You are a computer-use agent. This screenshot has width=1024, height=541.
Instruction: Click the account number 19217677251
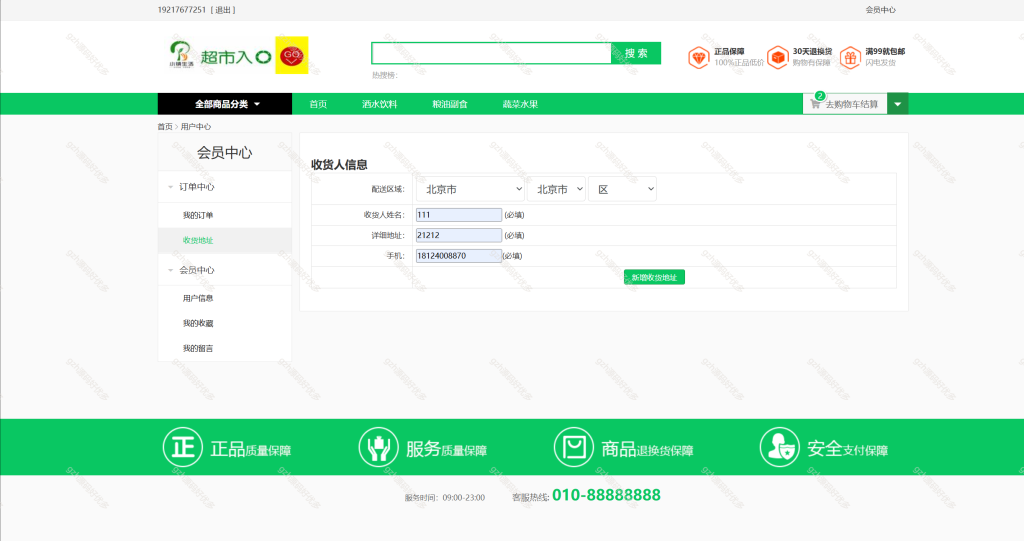[182, 10]
